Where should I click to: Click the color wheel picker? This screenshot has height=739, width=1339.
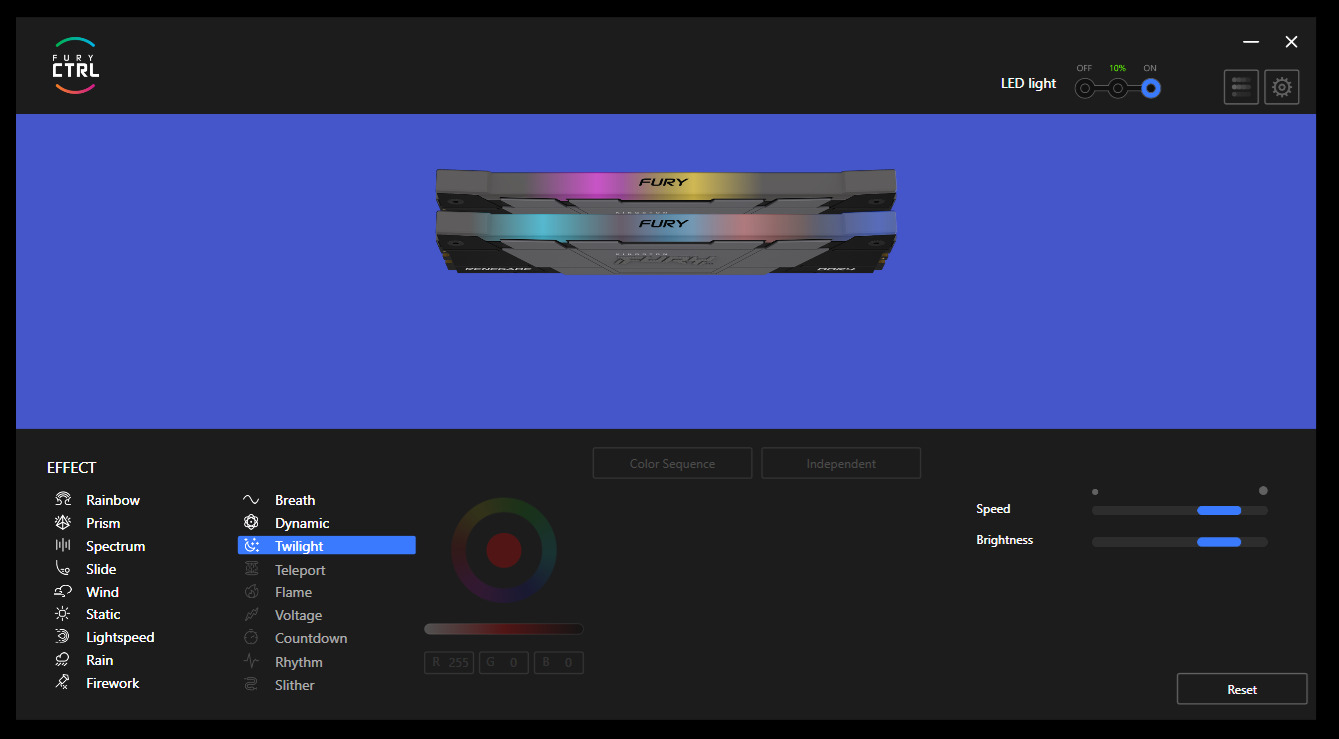coord(504,549)
